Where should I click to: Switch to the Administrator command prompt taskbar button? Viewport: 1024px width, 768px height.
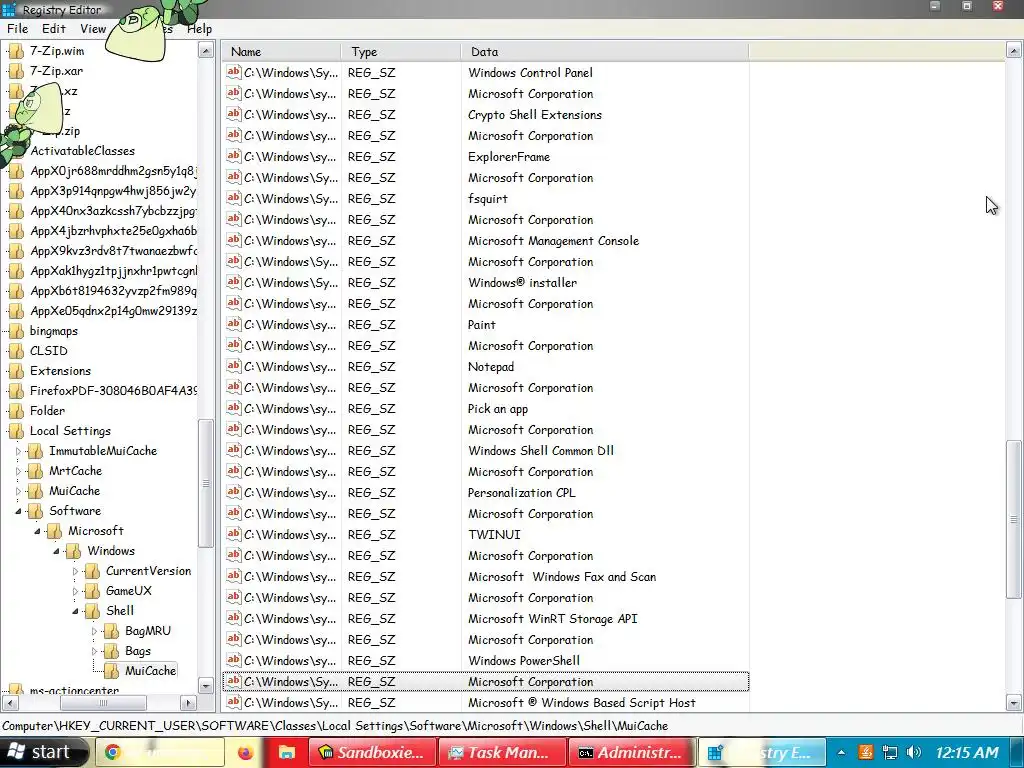[x=630, y=752]
